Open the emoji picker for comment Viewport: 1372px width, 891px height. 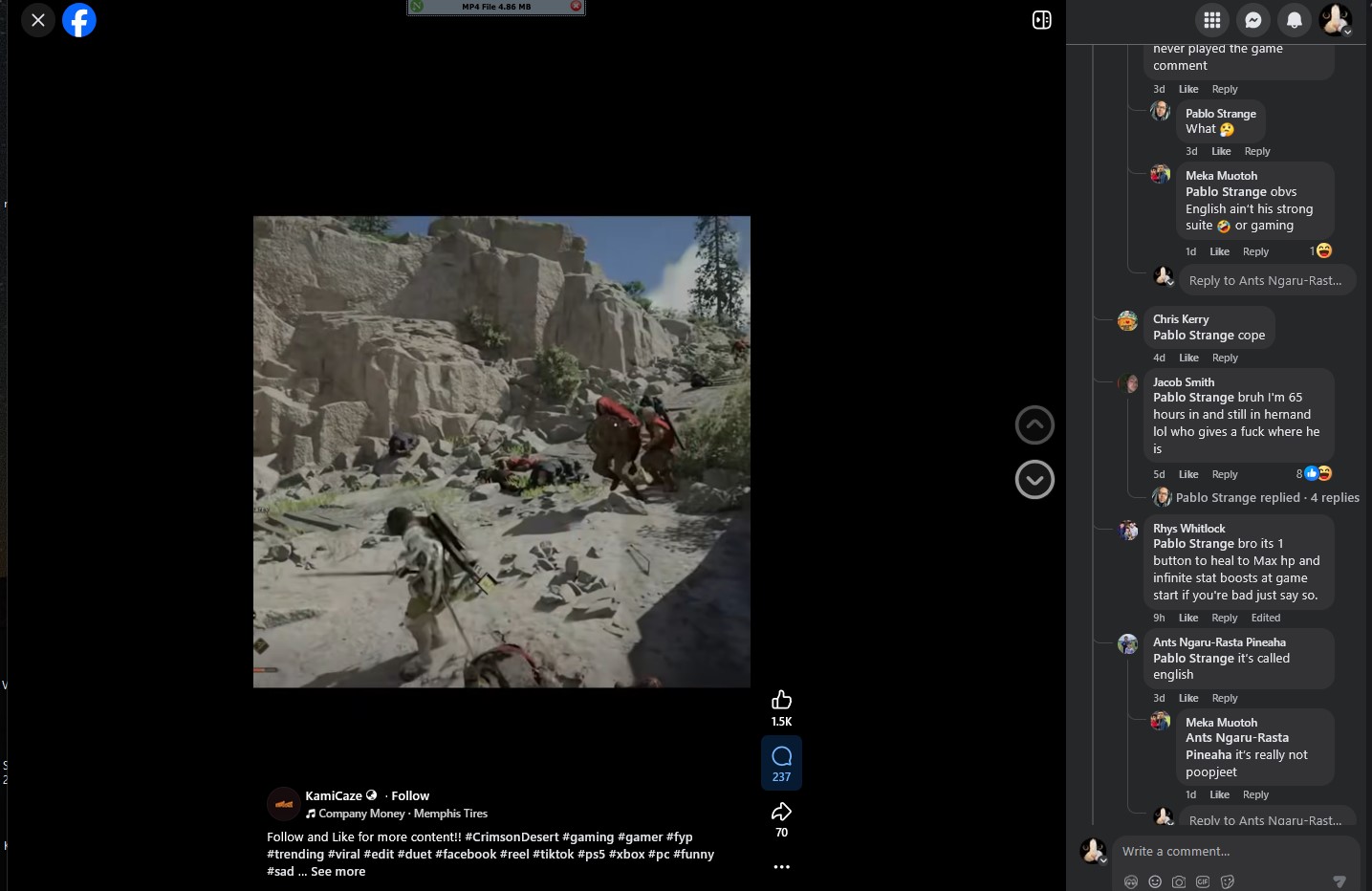point(1155,881)
